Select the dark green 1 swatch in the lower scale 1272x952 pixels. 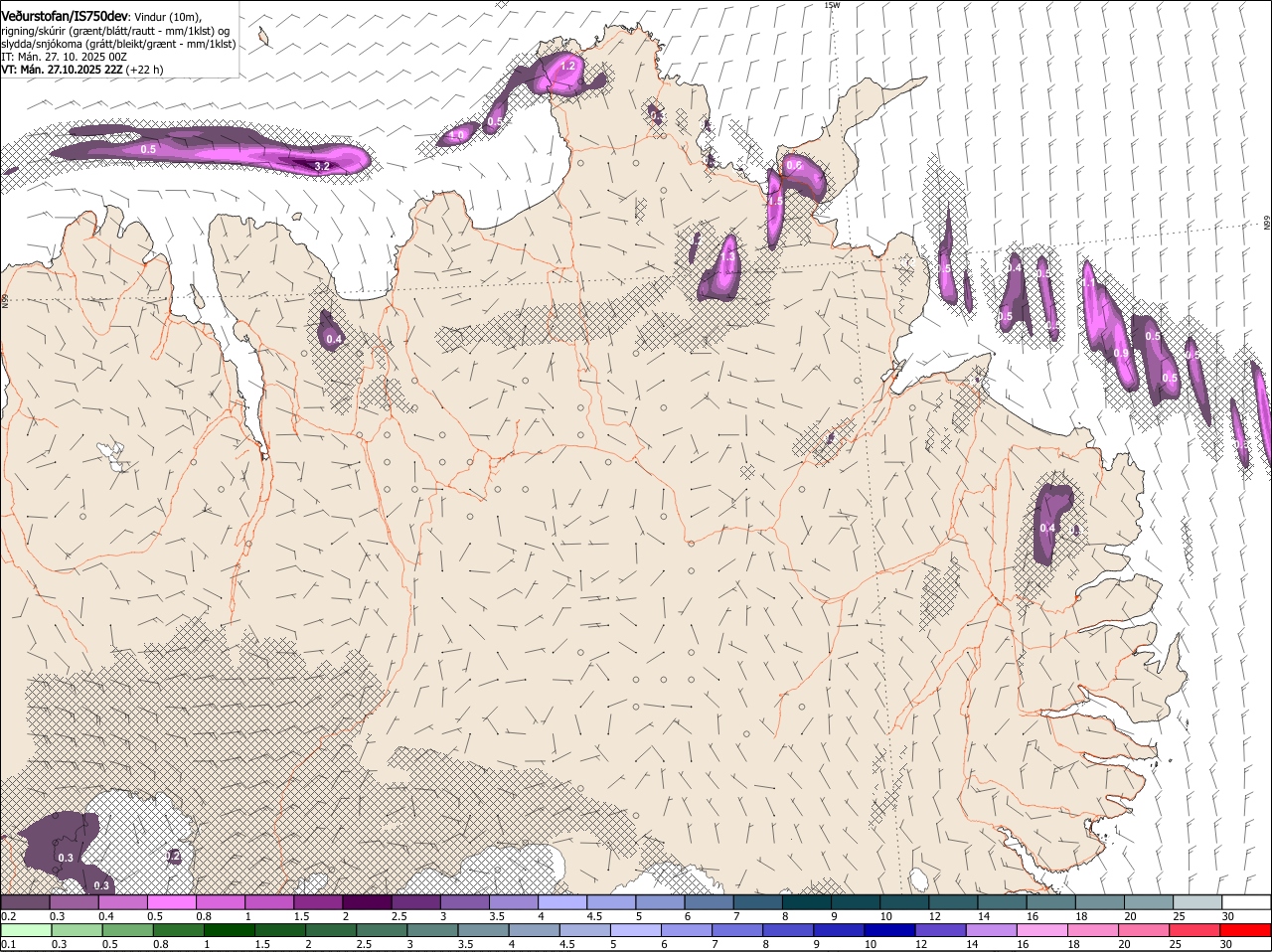pos(229,931)
